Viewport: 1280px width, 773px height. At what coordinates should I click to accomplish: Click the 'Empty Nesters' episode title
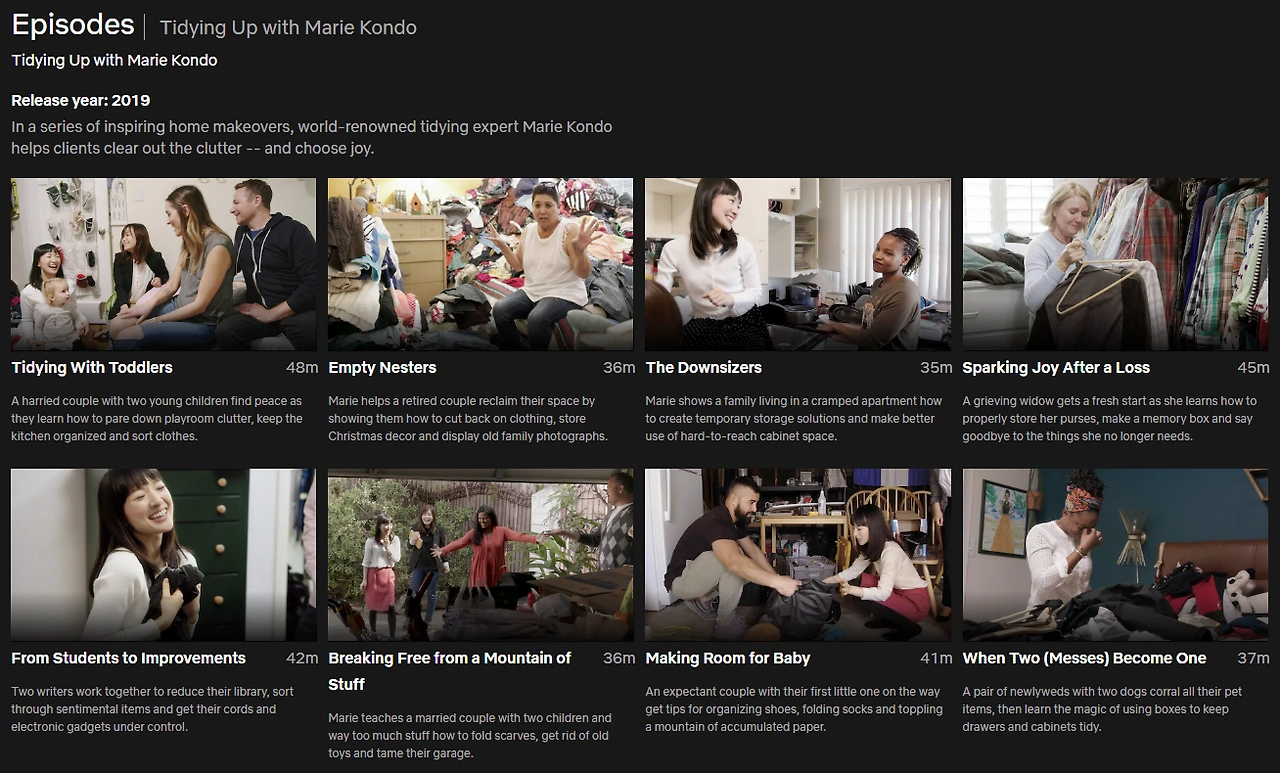(x=382, y=368)
